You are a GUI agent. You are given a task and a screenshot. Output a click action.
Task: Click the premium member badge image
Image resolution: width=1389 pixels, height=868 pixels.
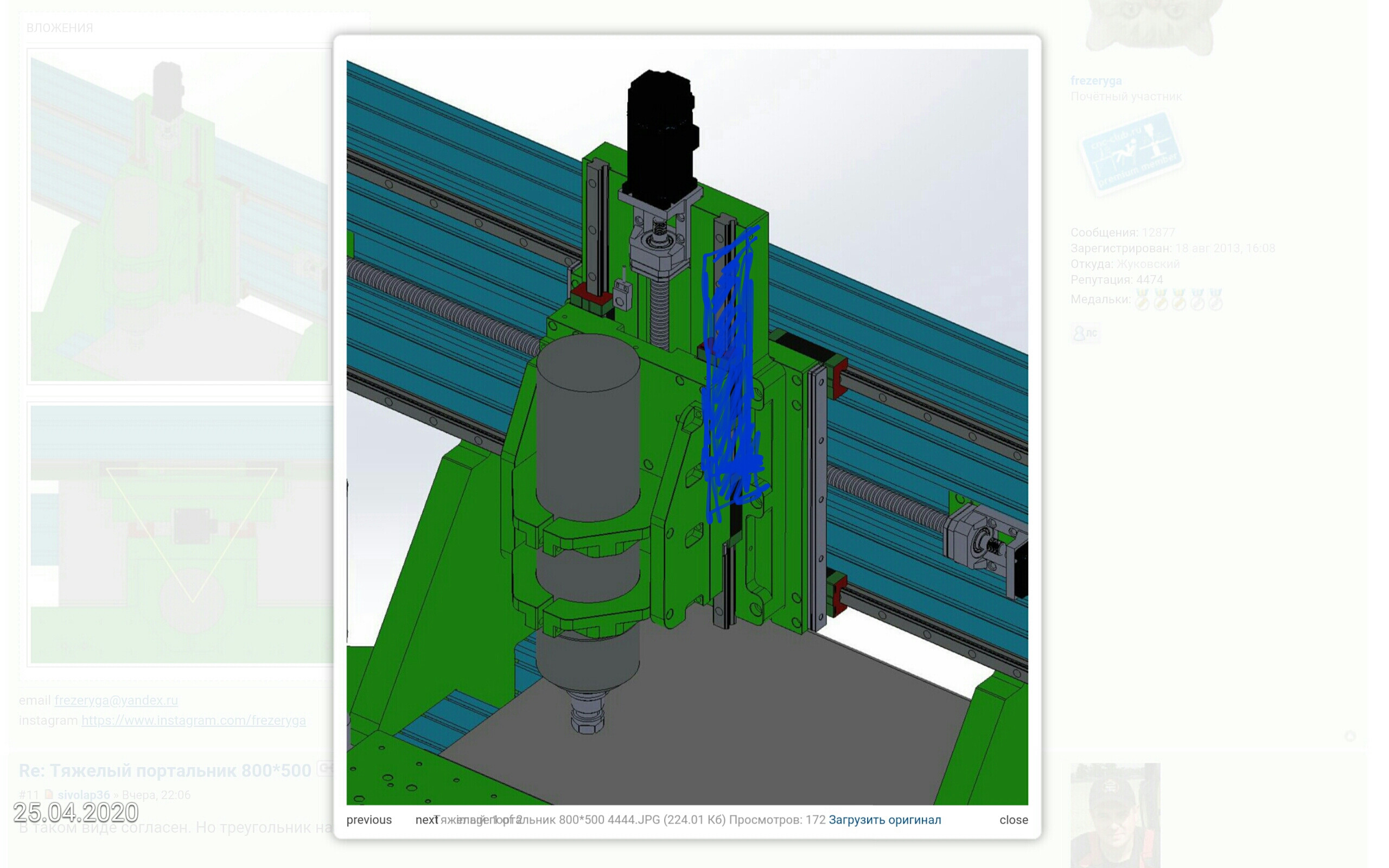[x=1130, y=152]
